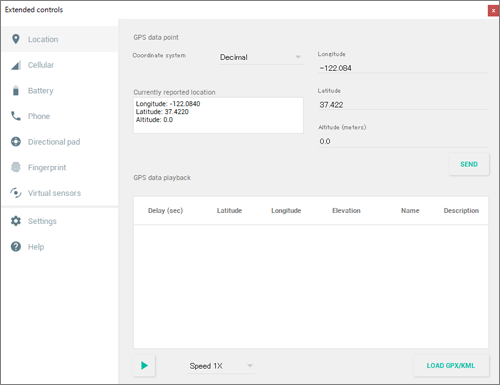Click the Currently reported location text box

pyautogui.click(x=218, y=115)
